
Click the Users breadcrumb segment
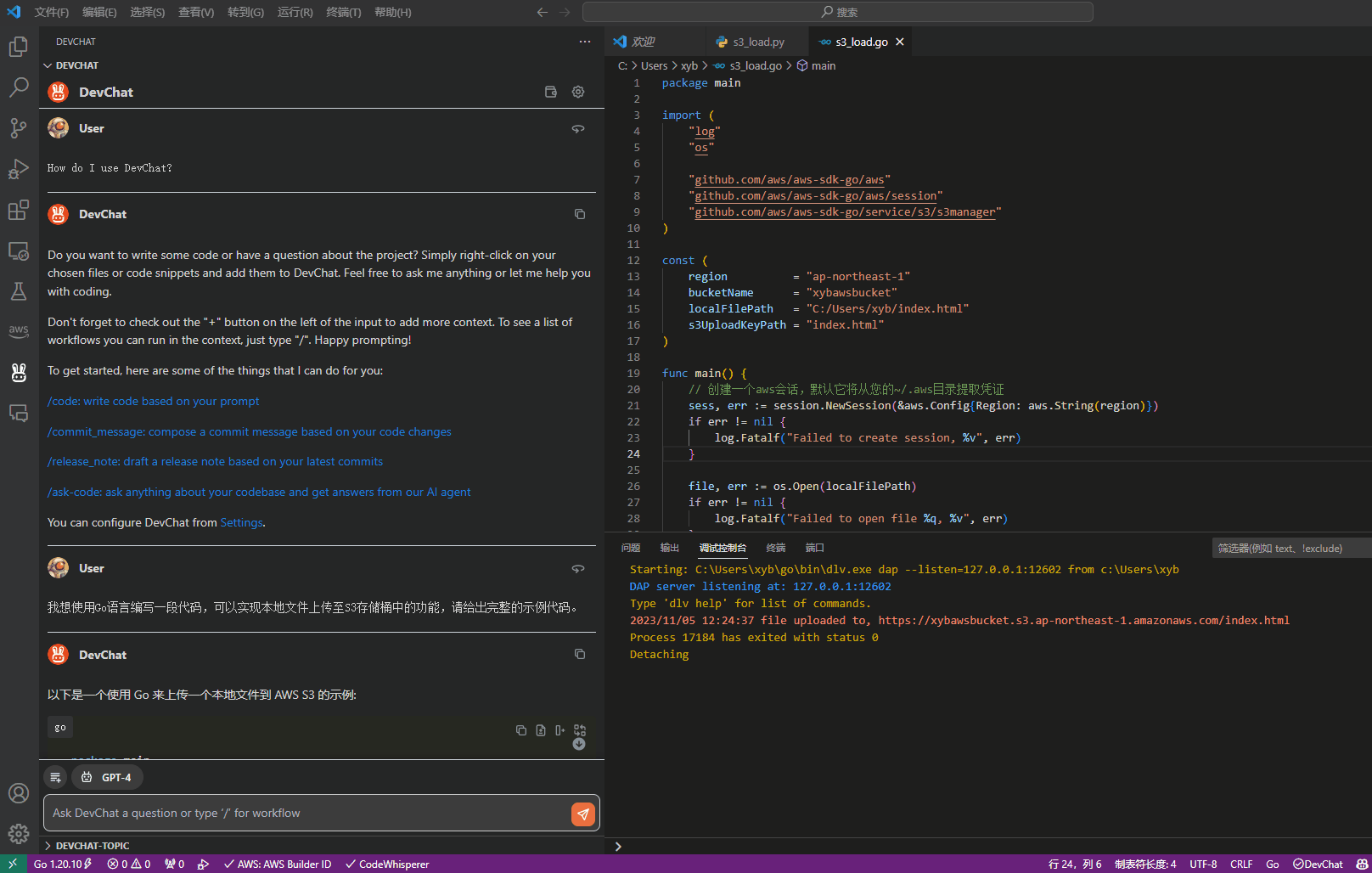[x=654, y=65]
